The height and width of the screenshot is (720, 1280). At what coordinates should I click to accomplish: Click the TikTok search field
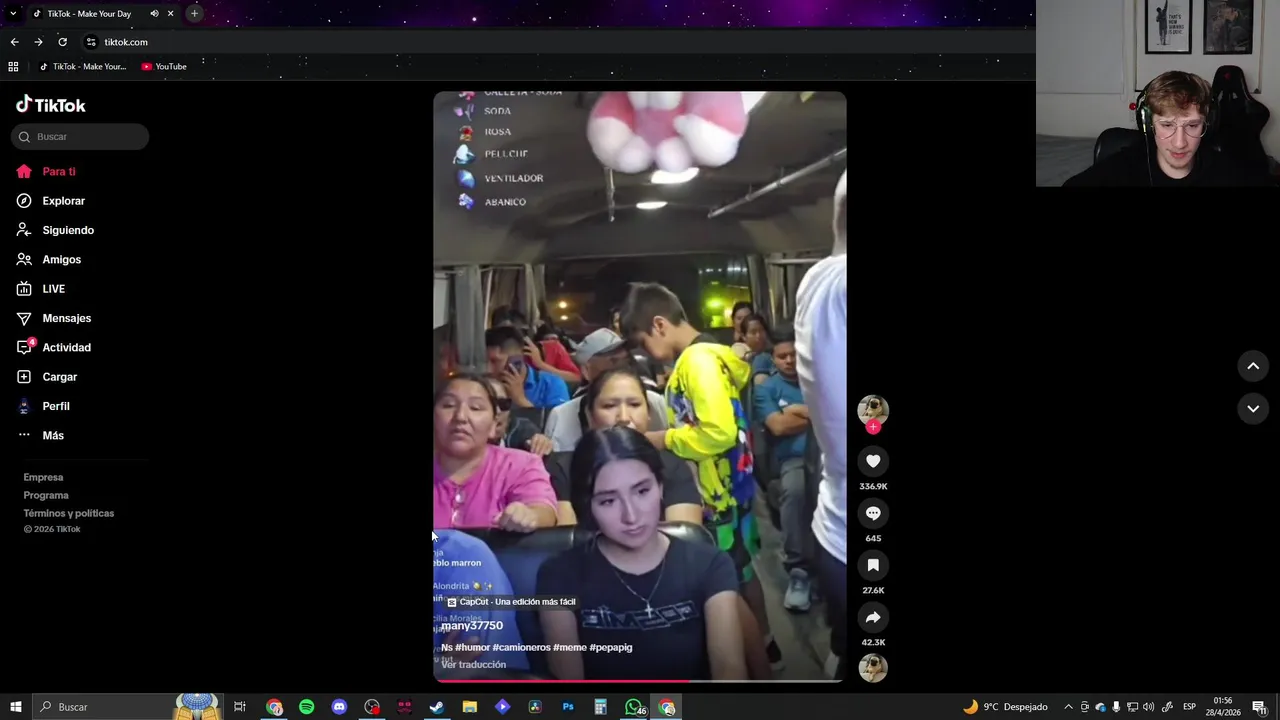(x=80, y=137)
